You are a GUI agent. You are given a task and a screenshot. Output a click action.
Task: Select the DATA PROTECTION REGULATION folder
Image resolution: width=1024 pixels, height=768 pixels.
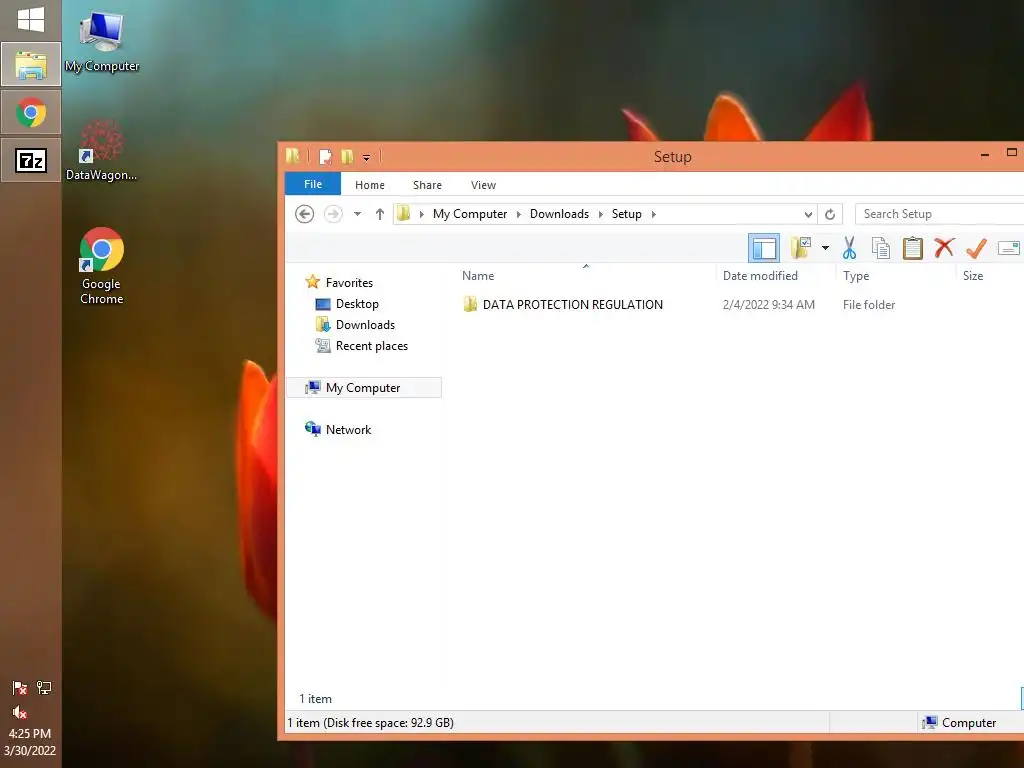563,304
